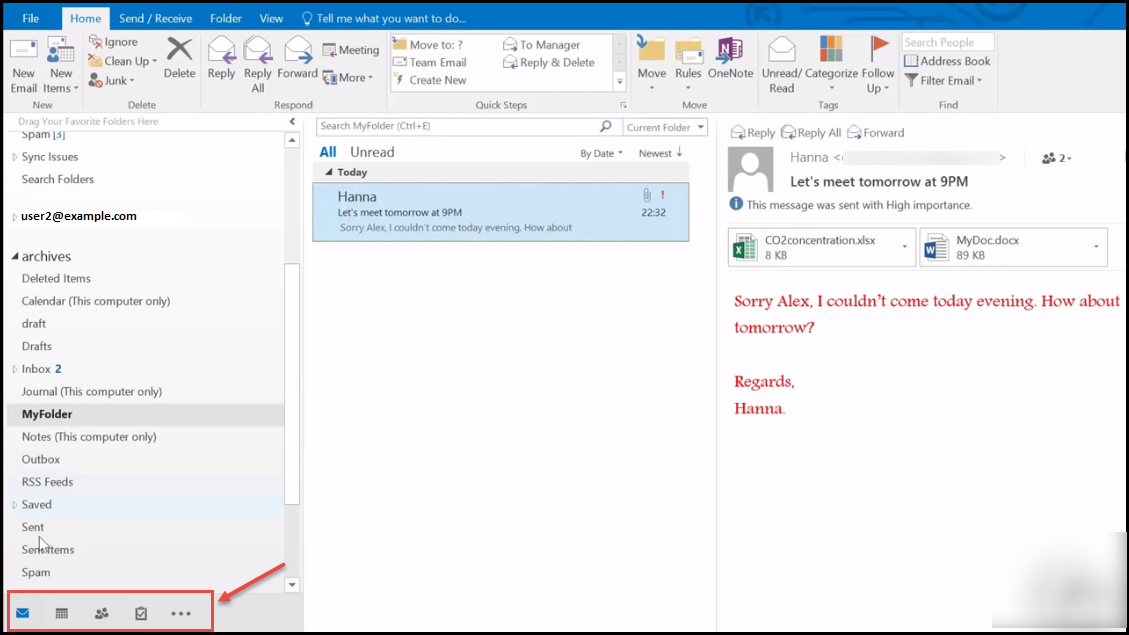Open the People view icon

pyautogui.click(x=102, y=613)
